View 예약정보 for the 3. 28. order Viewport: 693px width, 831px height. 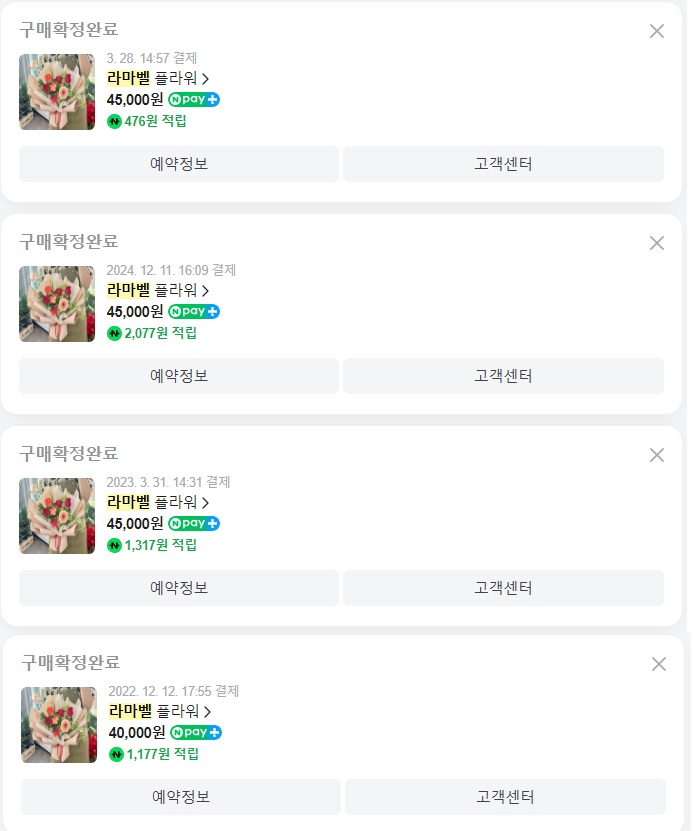click(179, 164)
